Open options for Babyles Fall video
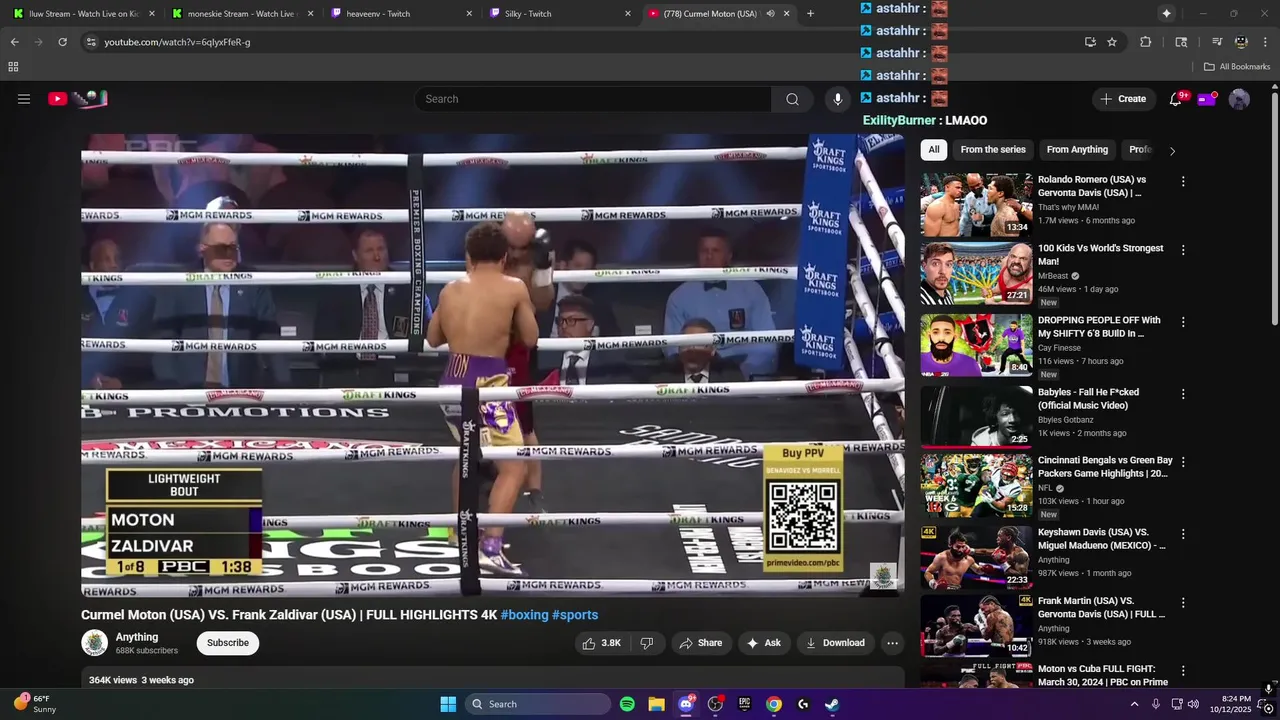Image resolution: width=1280 pixels, height=720 pixels. (x=1183, y=394)
